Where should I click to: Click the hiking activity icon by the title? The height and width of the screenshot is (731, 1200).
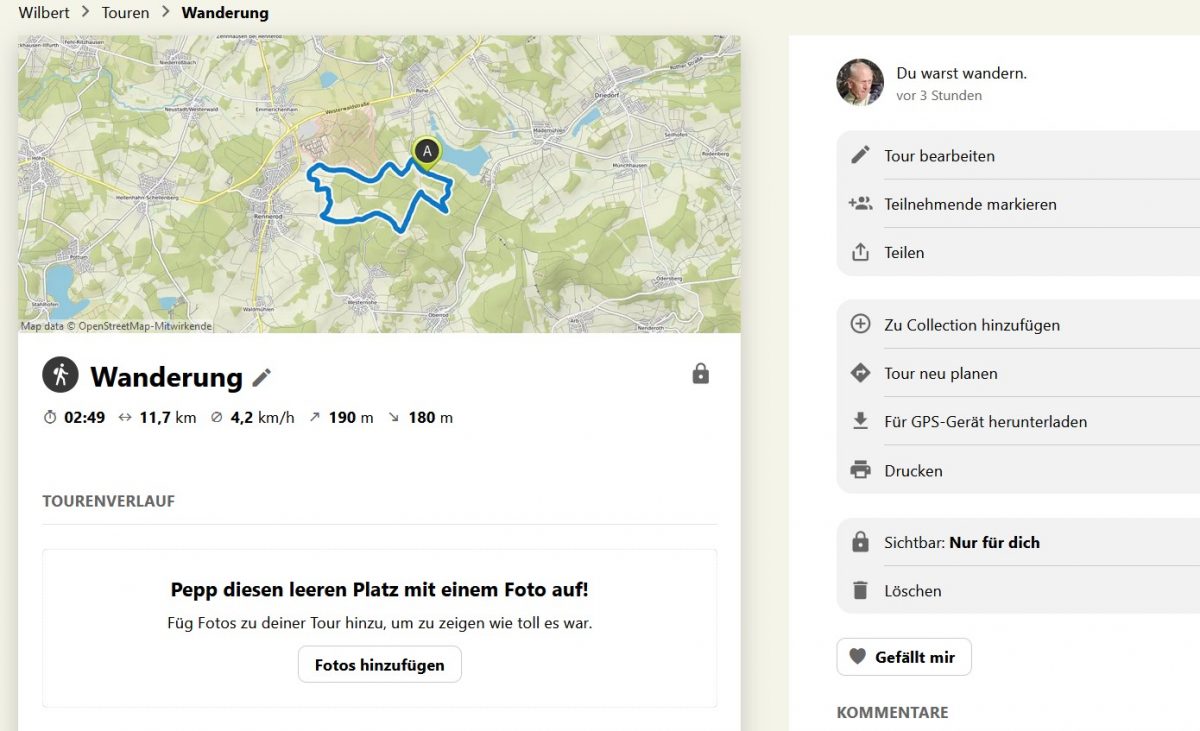point(60,375)
